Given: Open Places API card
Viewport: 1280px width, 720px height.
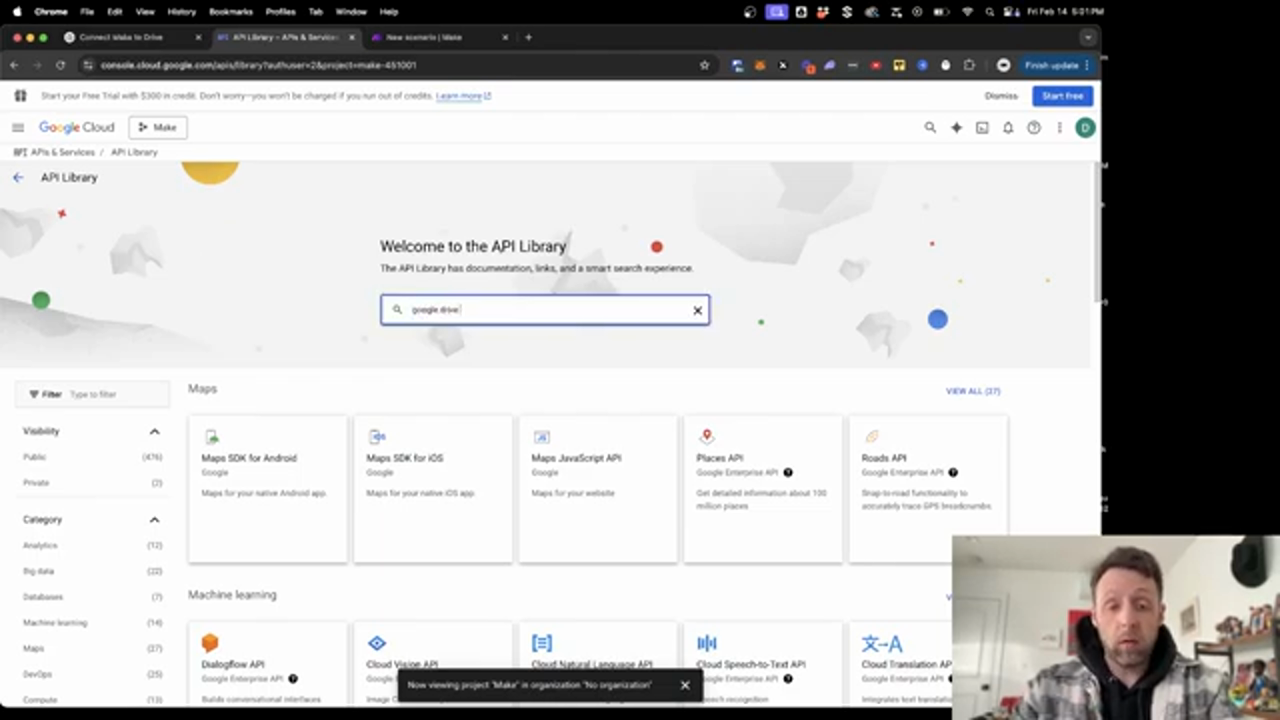Looking at the screenshot, I should 763,489.
